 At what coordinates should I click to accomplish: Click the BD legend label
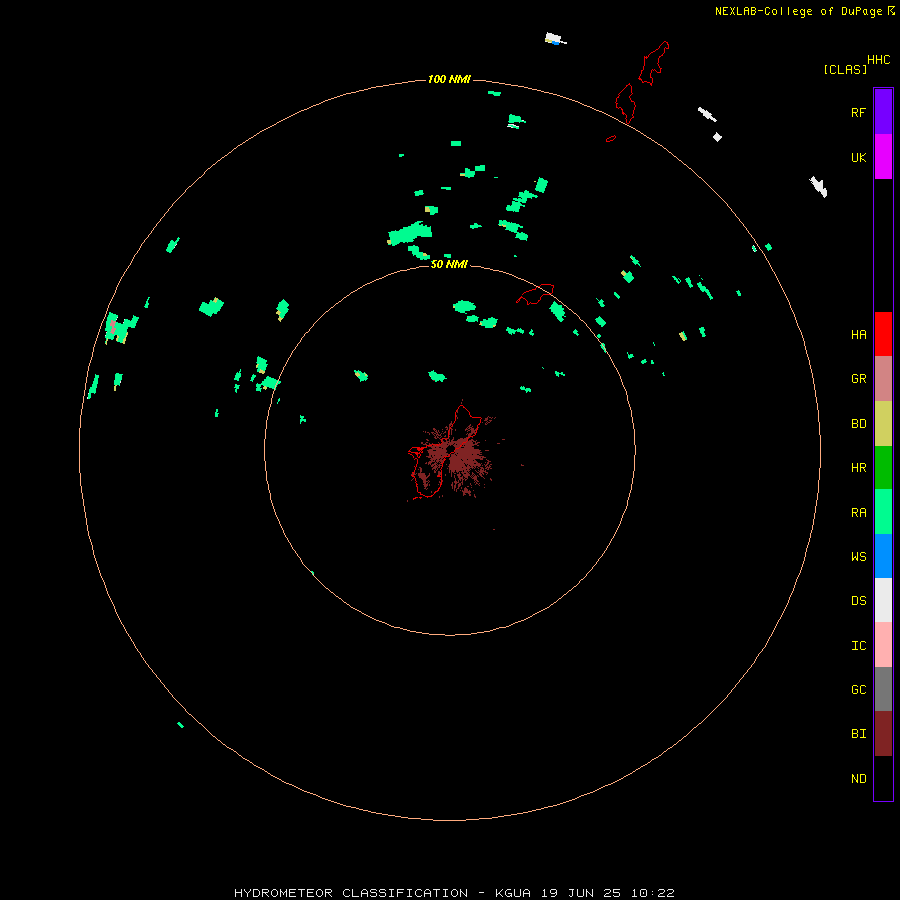[x=858, y=424]
